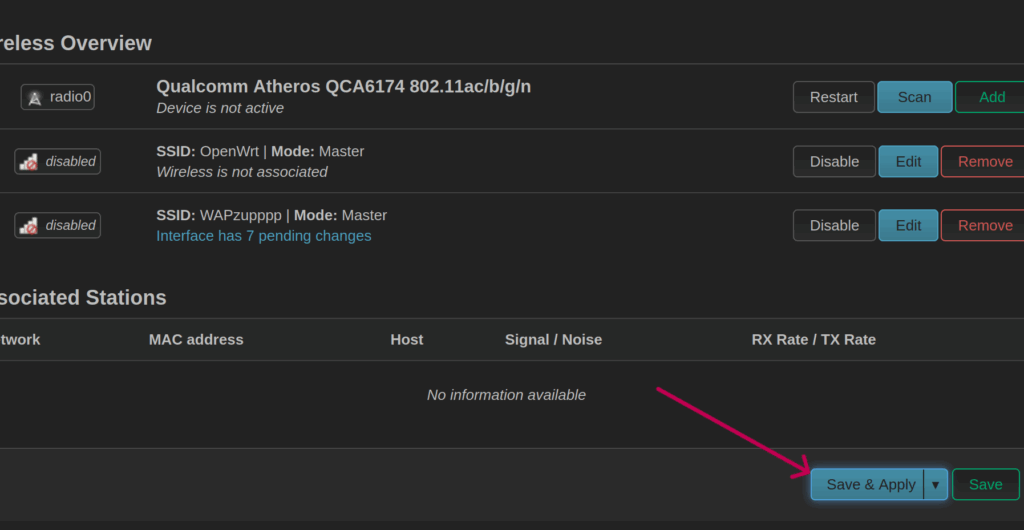This screenshot has height=530, width=1024.
Task: Open the Save & Apply dropdown arrow
Action: click(936, 484)
